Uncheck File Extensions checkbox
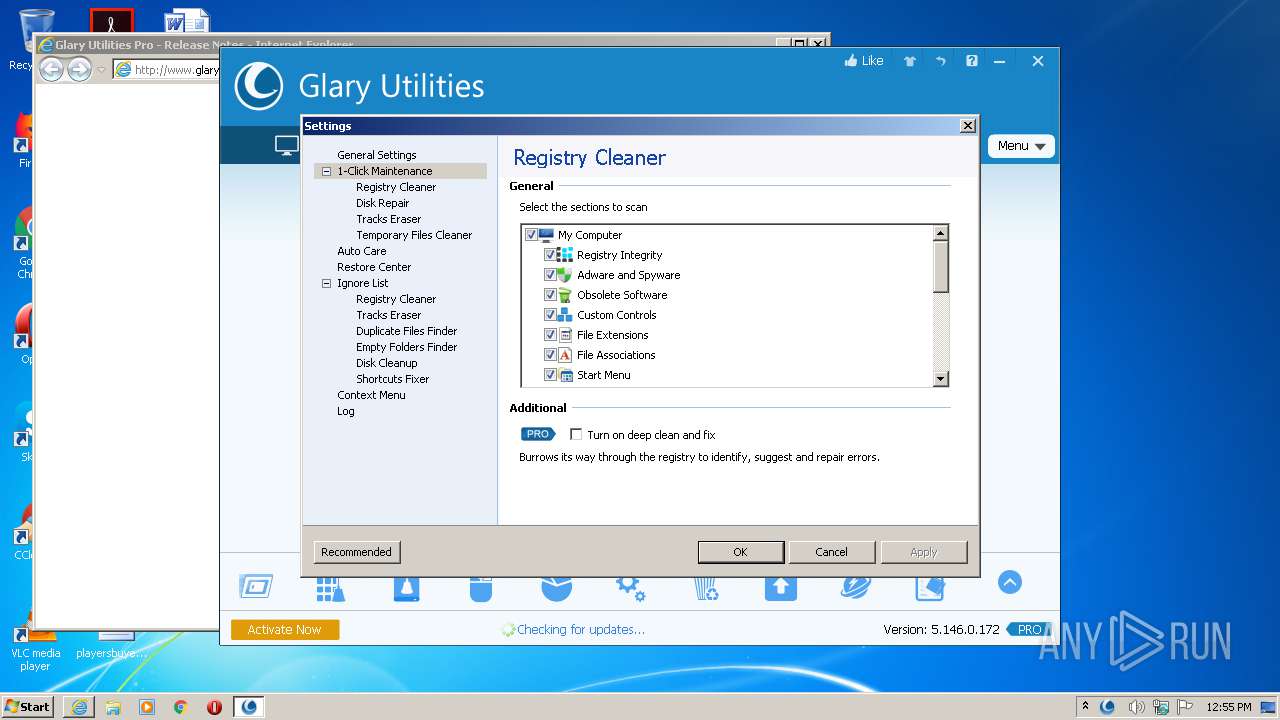 pyautogui.click(x=550, y=335)
